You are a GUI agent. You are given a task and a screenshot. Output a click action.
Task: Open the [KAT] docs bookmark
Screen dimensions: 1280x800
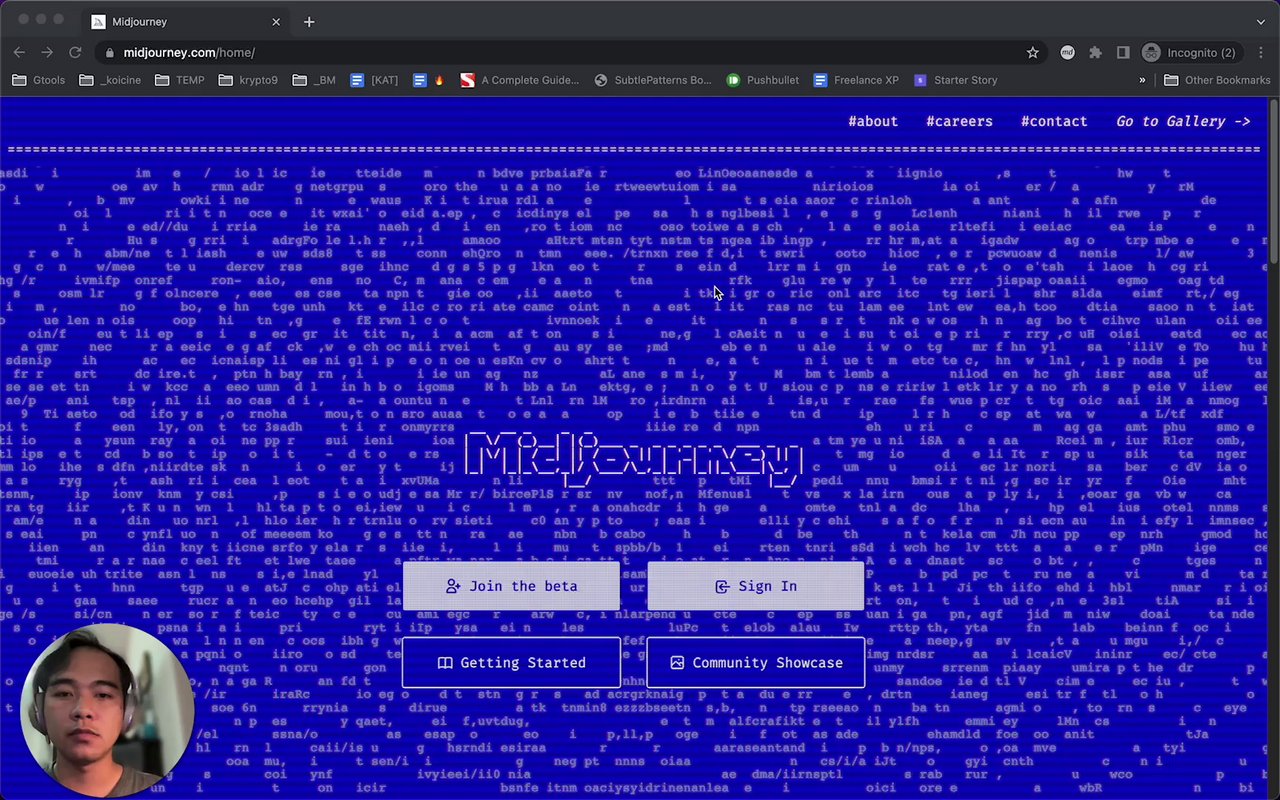coord(374,80)
